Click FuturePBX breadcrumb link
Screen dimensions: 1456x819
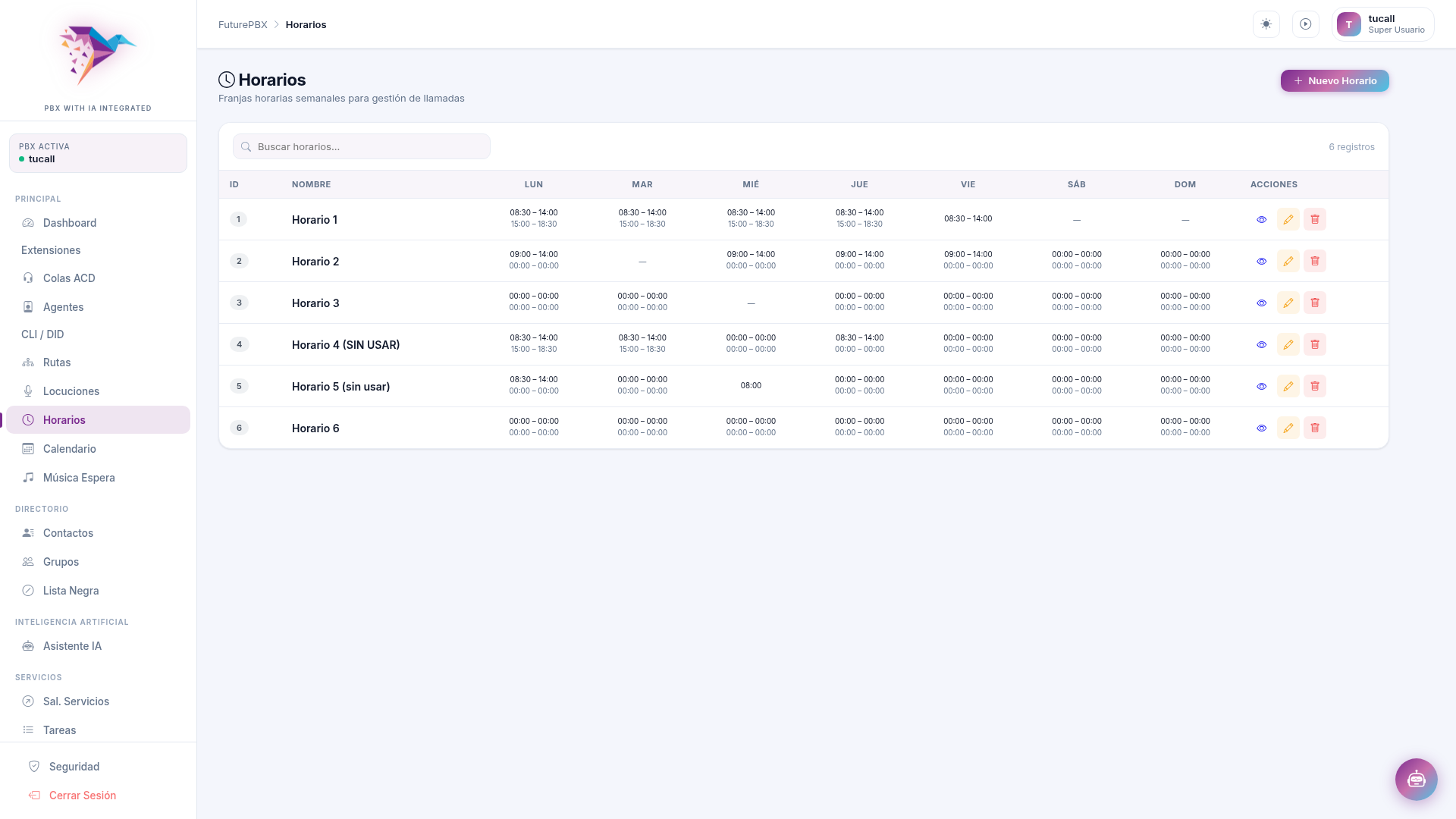pos(243,24)
